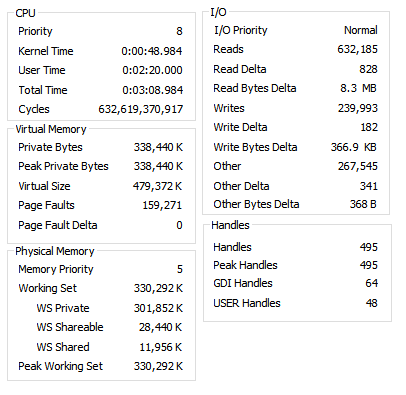406x395 pixels.
Task: Select the Writes count 239,993
Action: pos(358,108)
